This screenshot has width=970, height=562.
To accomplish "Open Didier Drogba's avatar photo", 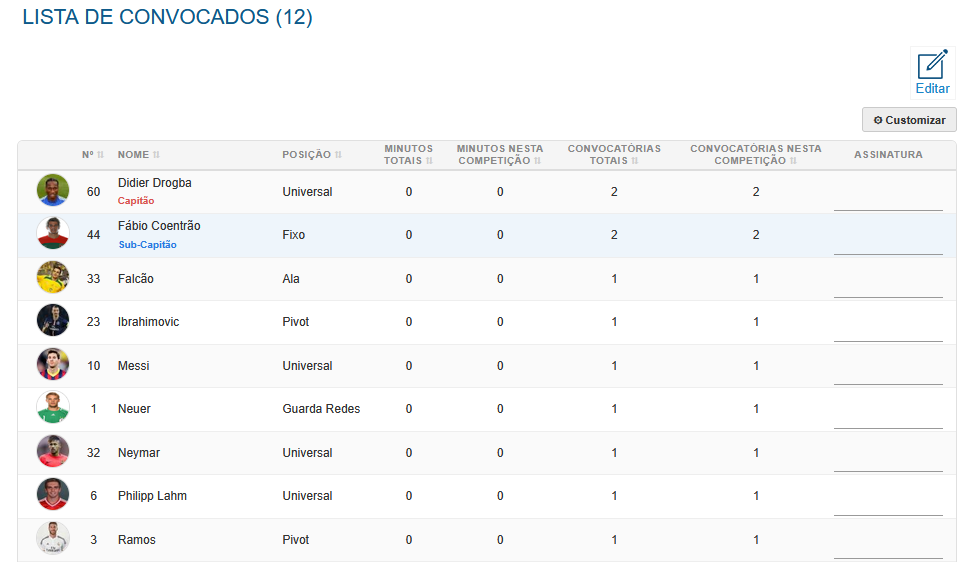I will pos(53,190).
